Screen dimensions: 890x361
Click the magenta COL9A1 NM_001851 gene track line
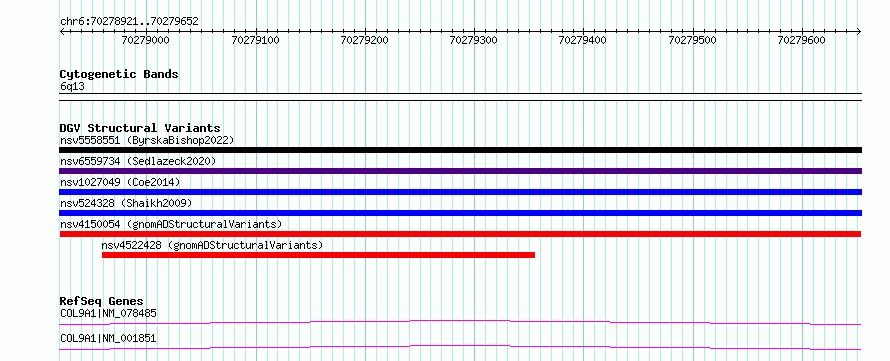pyautogui.click(x=460, y=347)
